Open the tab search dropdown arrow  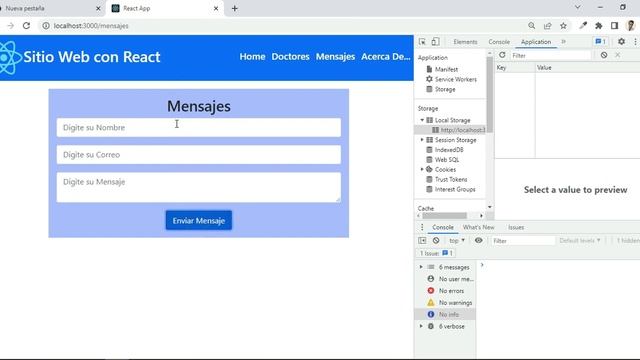point(578,7)
